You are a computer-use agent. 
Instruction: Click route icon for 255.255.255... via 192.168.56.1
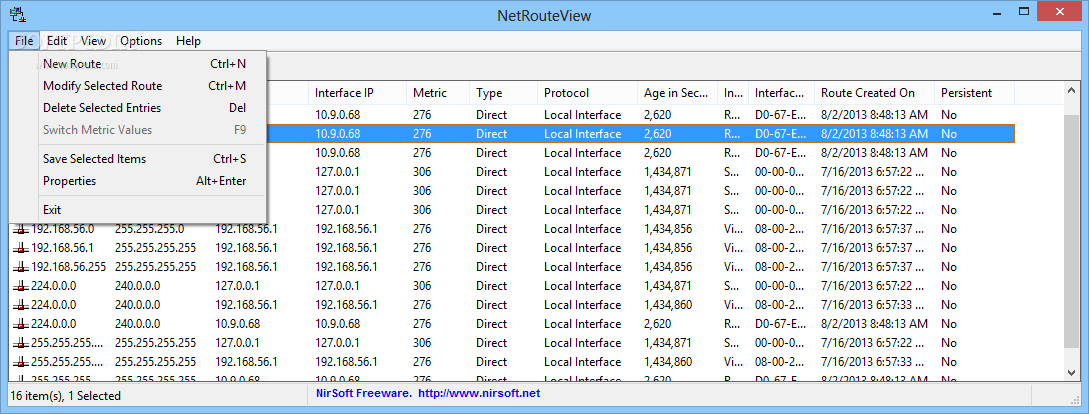click(21, 362)
